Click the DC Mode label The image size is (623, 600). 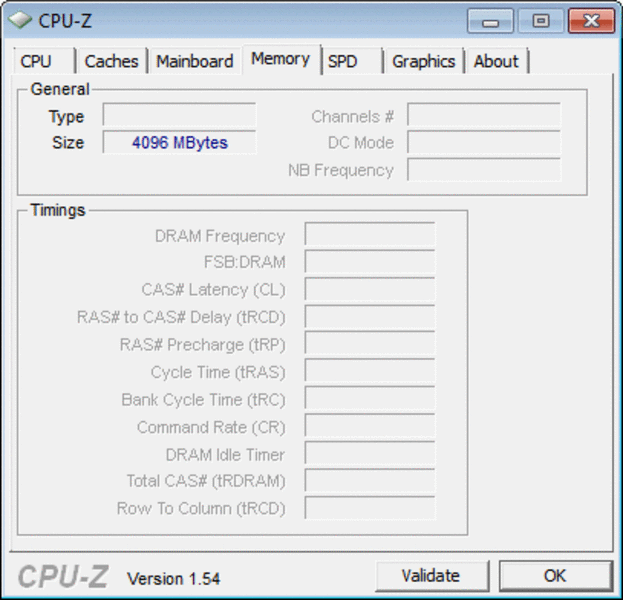361,143
